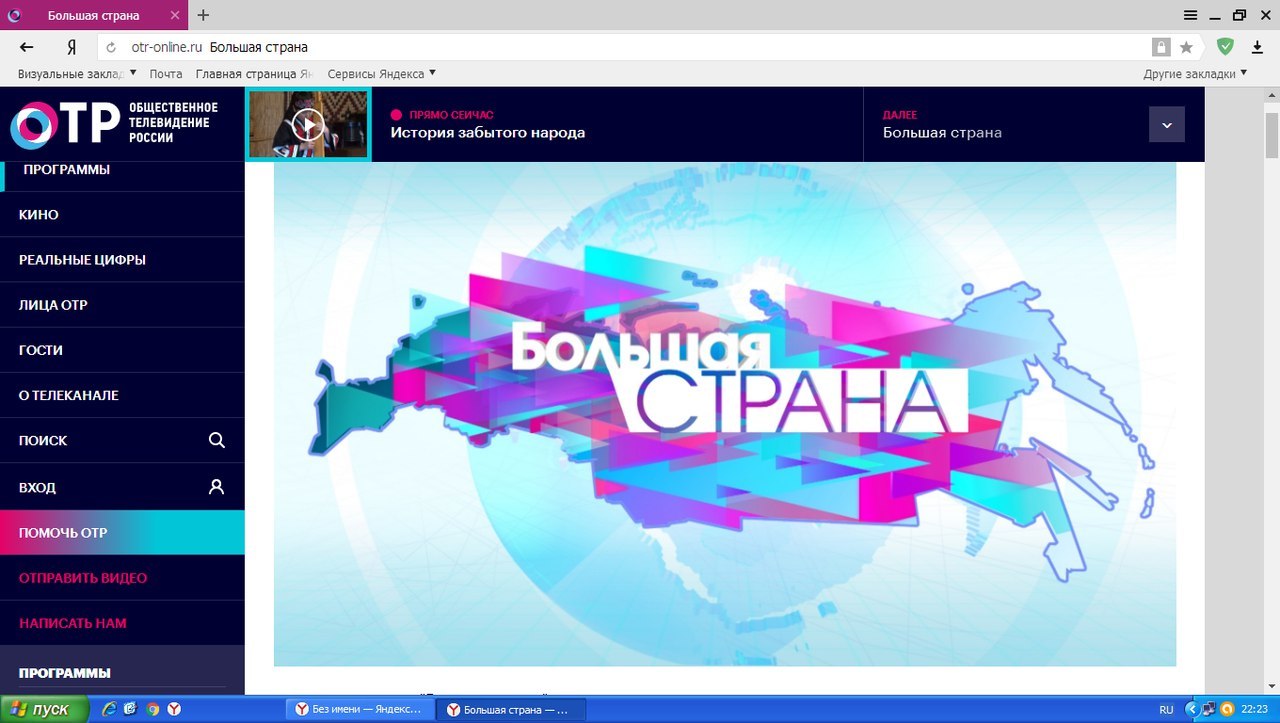Click the bottom ПРОГРАММЫ sidebar heading
This screenshot has height=723, width=1280.
(x=65, y=673)
